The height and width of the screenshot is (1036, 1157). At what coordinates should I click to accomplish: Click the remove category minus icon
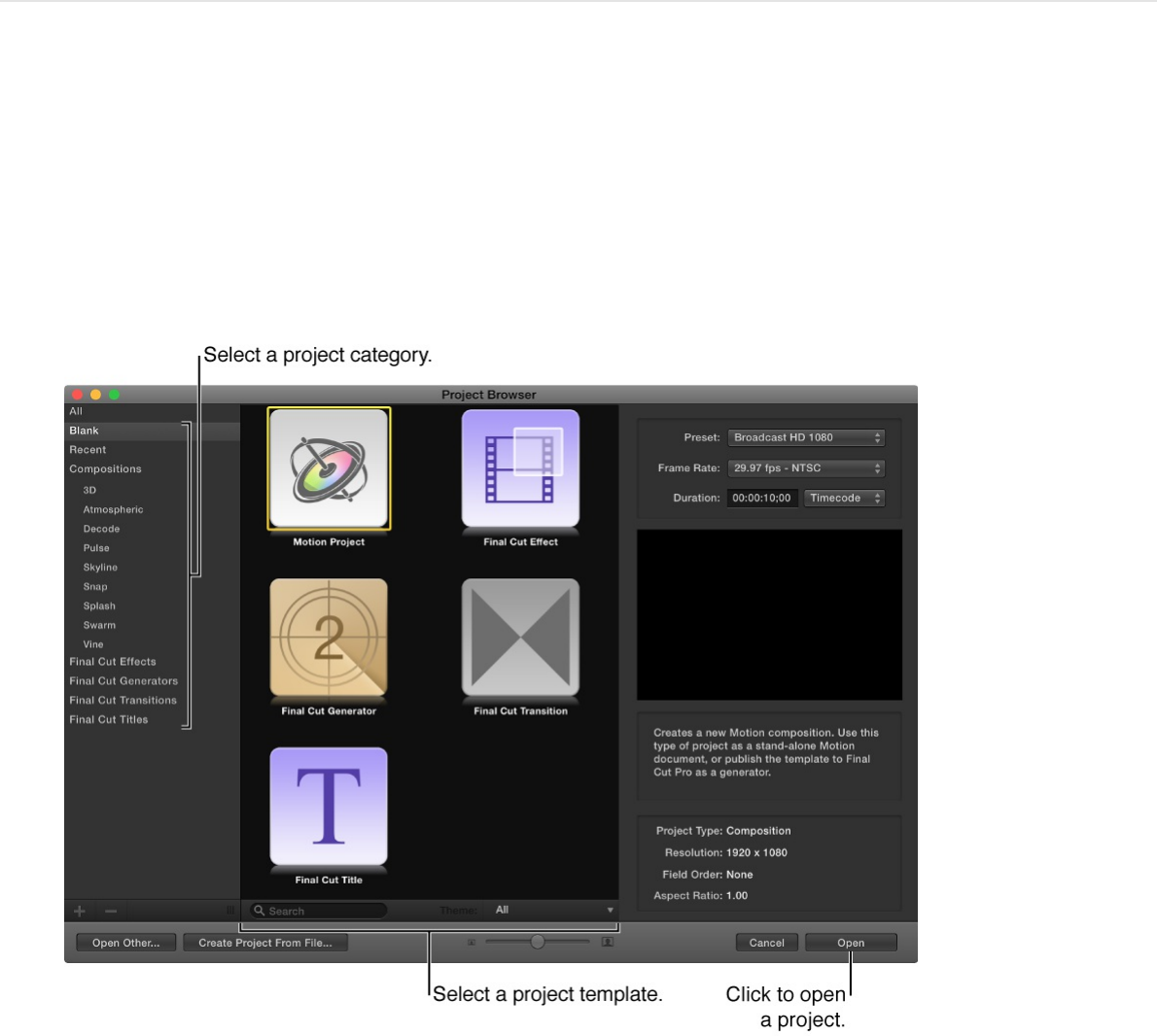(111, 912)
